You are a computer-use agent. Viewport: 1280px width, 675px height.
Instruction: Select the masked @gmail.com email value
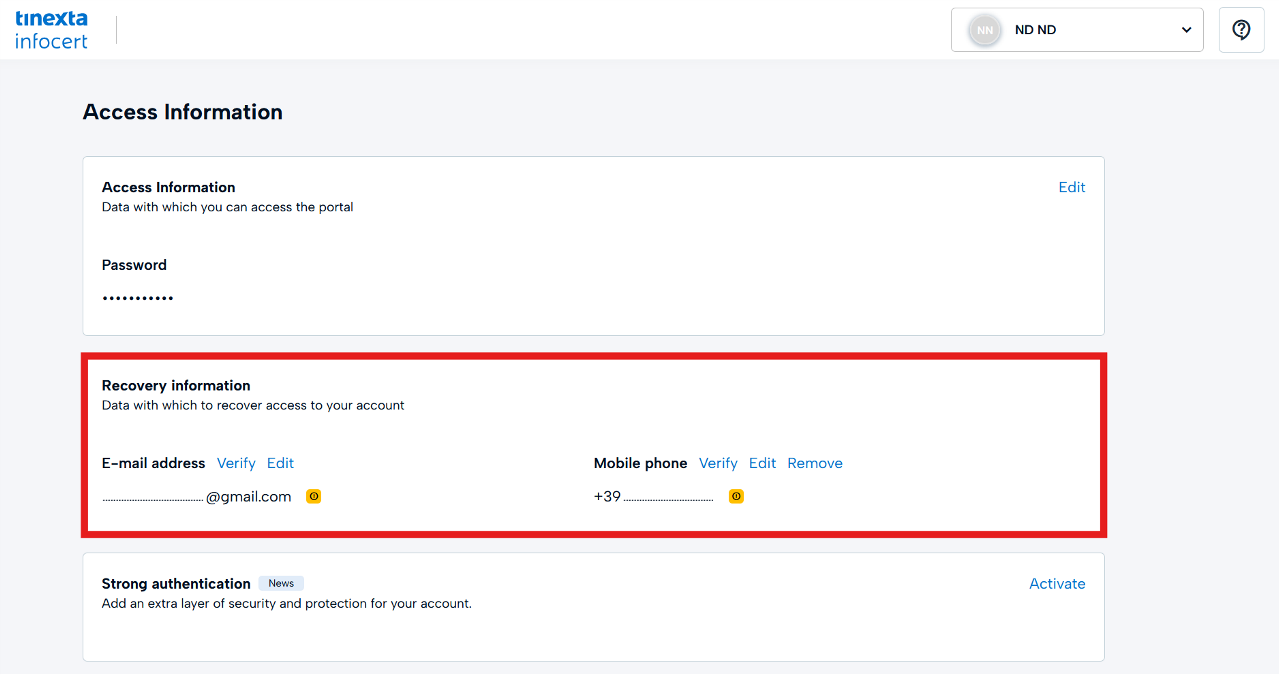[197, 496]
